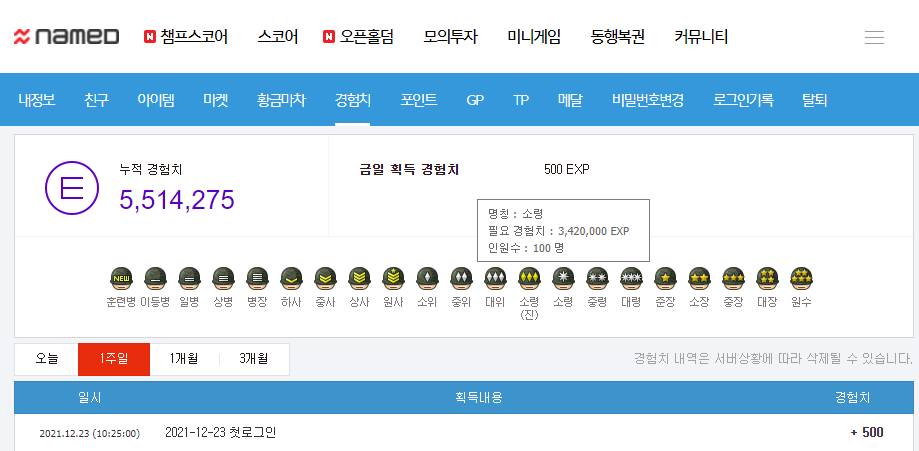The height and width of the screenshot is (451, 919).
Task: Click the purple E experience icon
Action: [x=71, y=187]
